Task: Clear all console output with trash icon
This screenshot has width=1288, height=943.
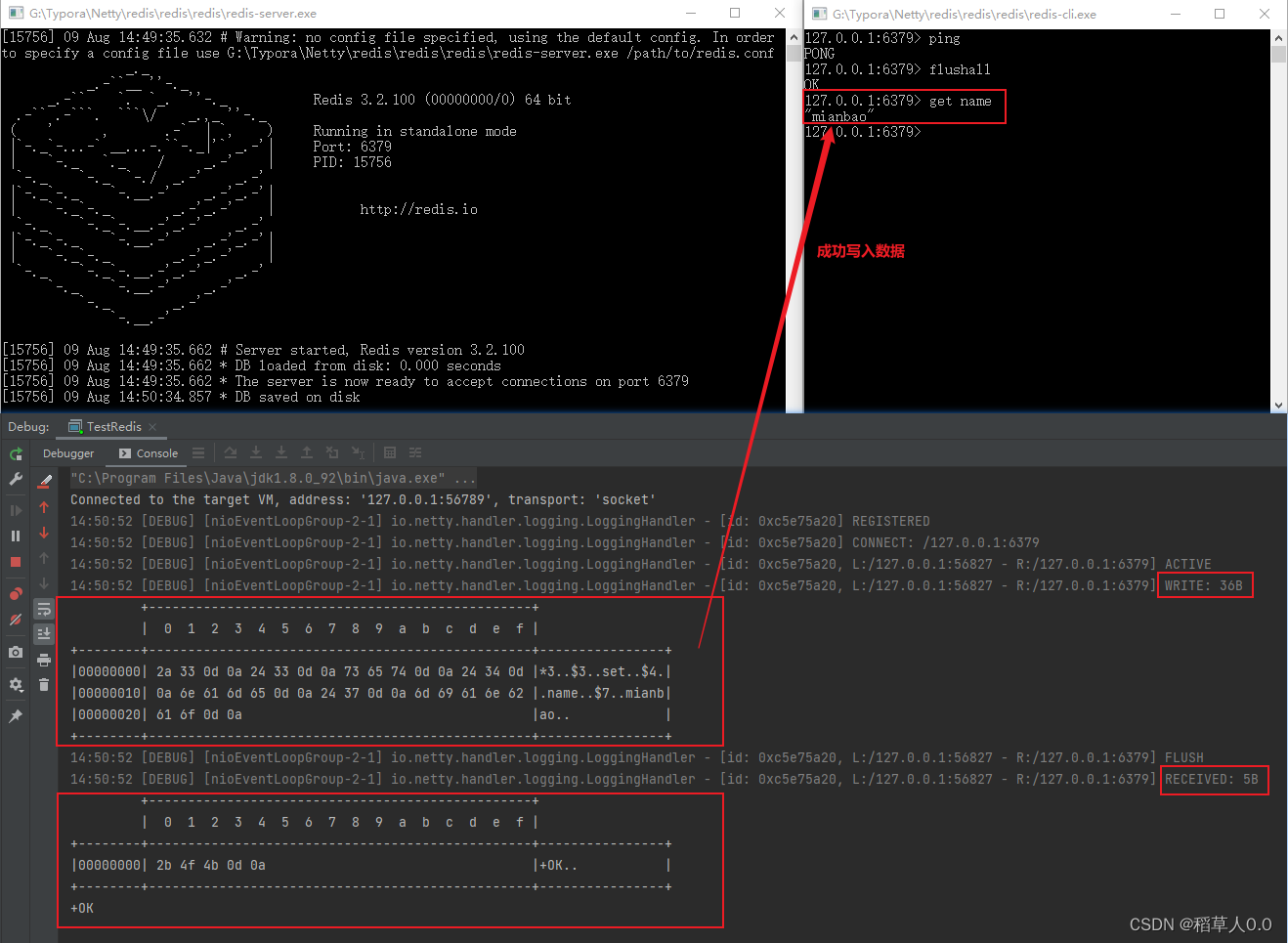Action: [x=44, y=685]
